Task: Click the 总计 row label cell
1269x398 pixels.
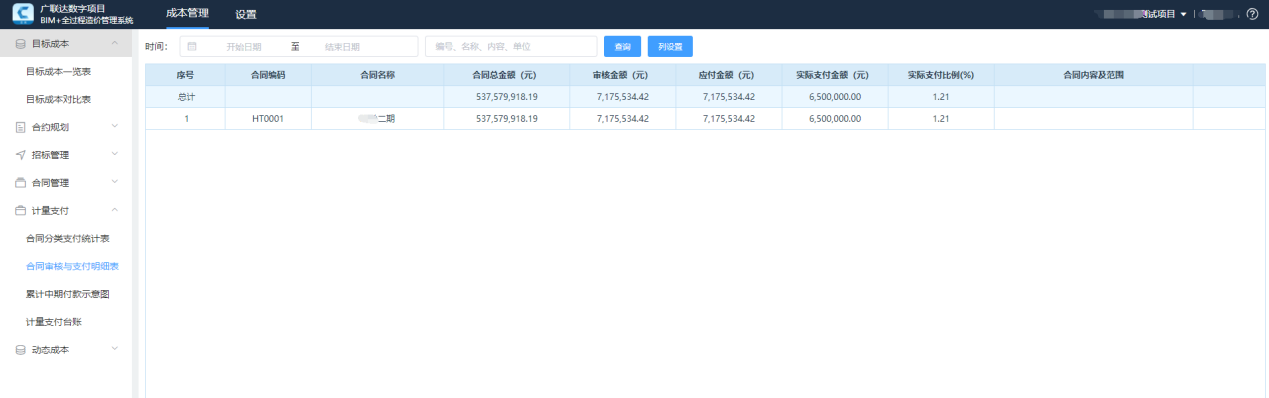Action: [185, 97]
